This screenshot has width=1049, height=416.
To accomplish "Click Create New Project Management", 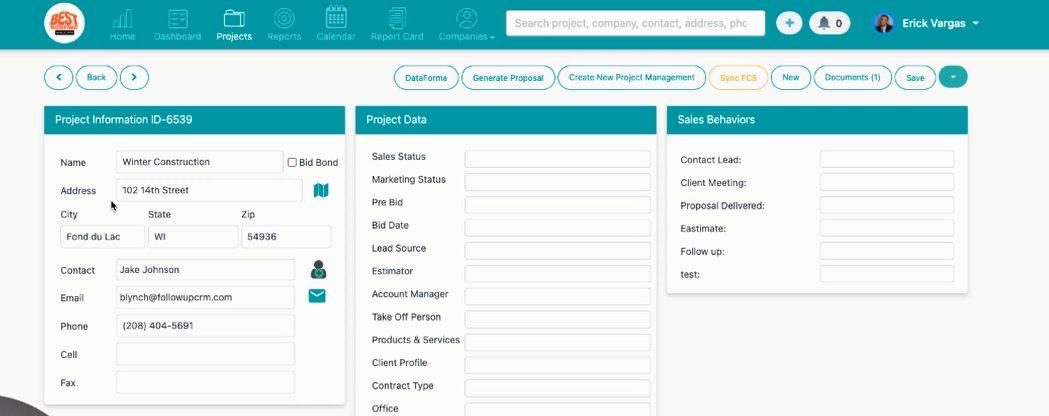I will (632, 78).
